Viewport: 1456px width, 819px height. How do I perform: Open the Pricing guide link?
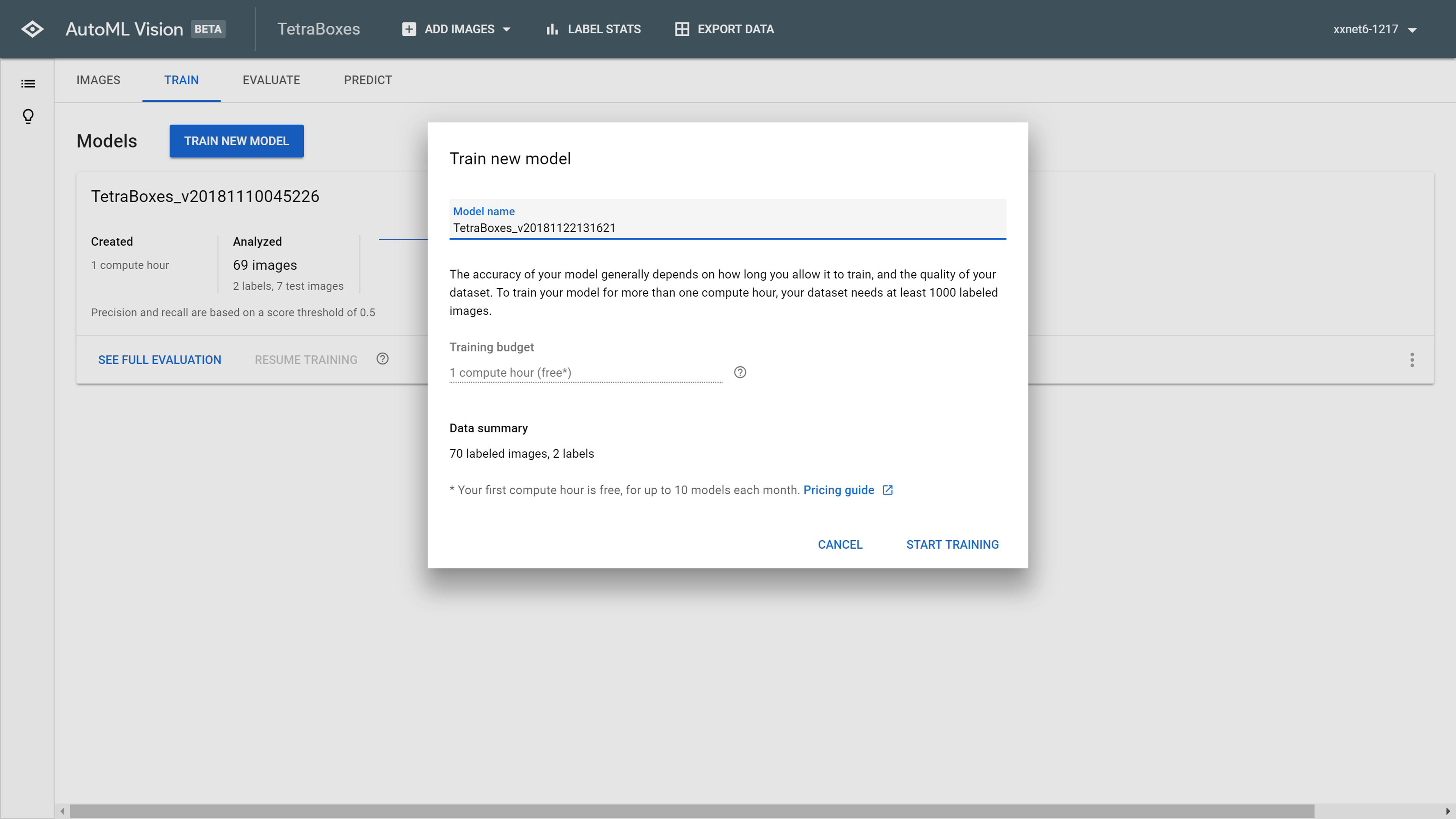(x=838, y=490)
